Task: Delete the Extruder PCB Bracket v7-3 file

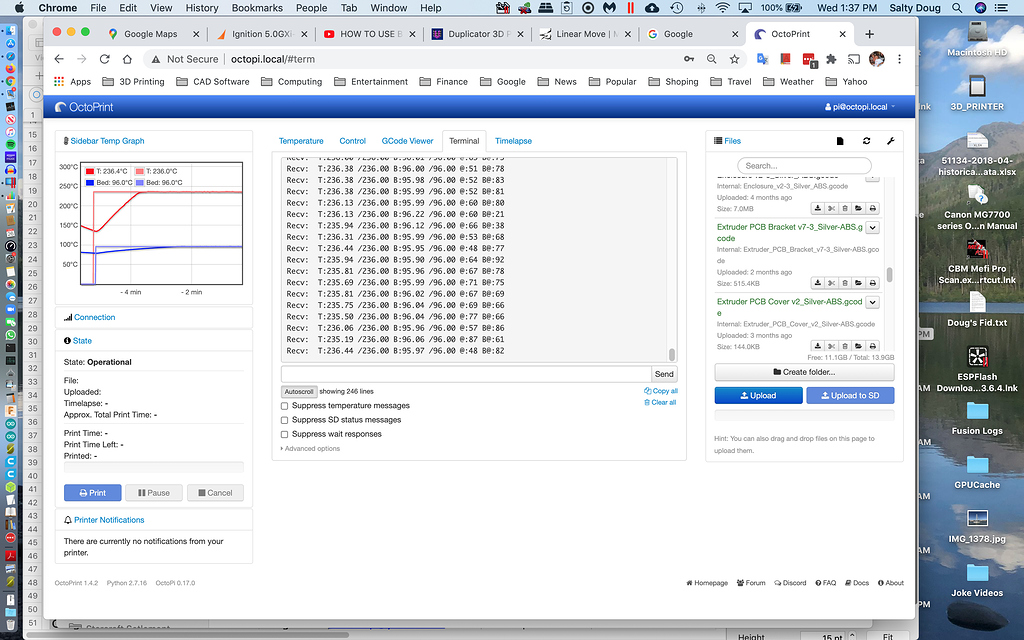Action: (x=845, y=284)
